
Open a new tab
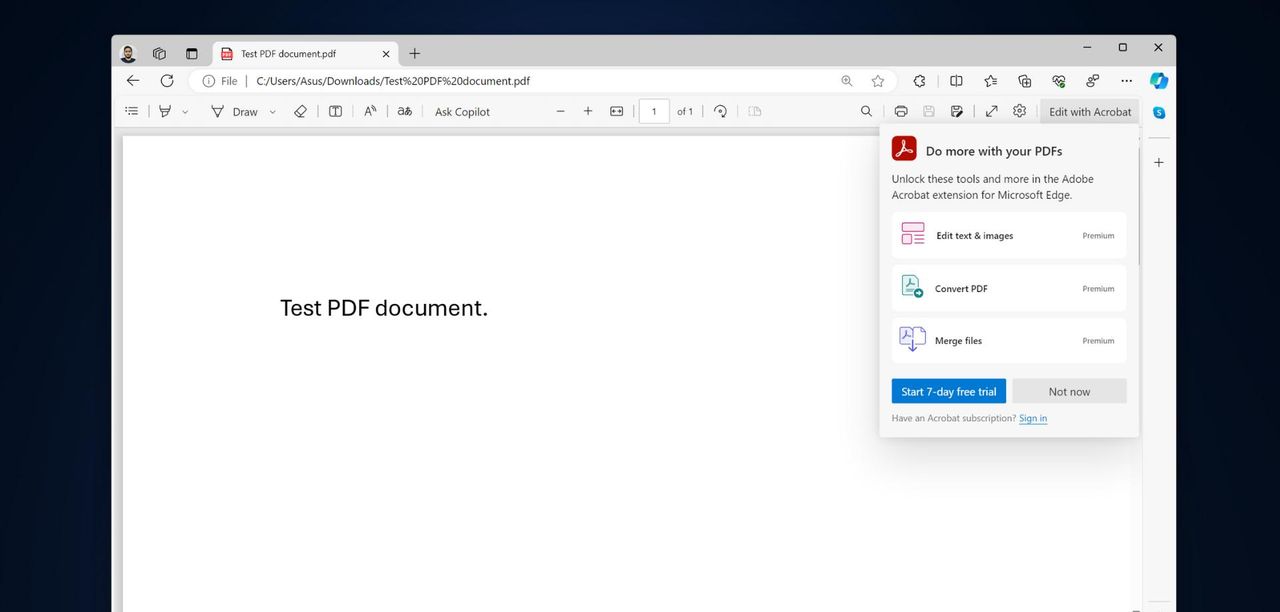pyautogui.click(x=415, y=54)
